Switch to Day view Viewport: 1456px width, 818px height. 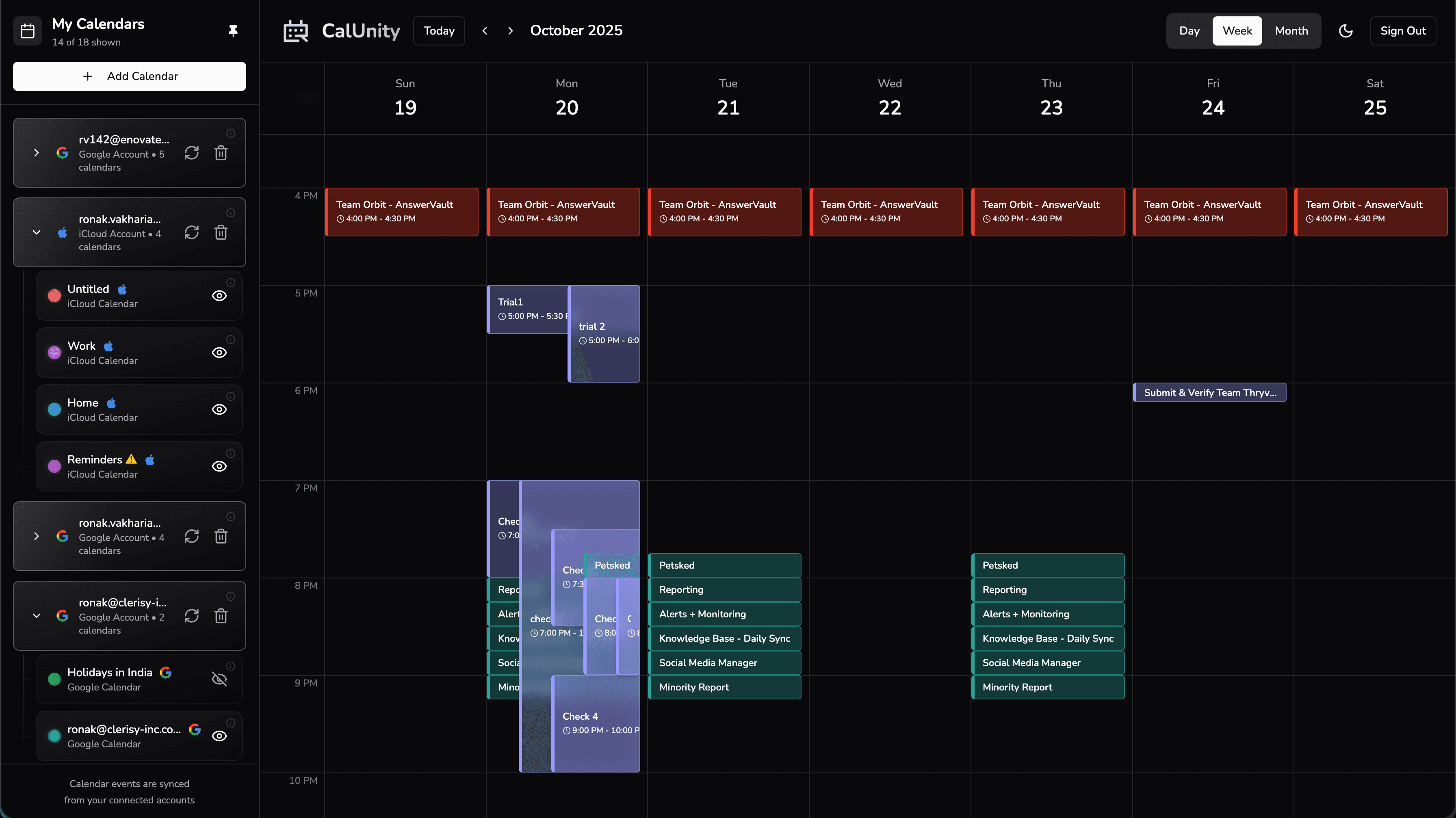tap(1189, 30)
